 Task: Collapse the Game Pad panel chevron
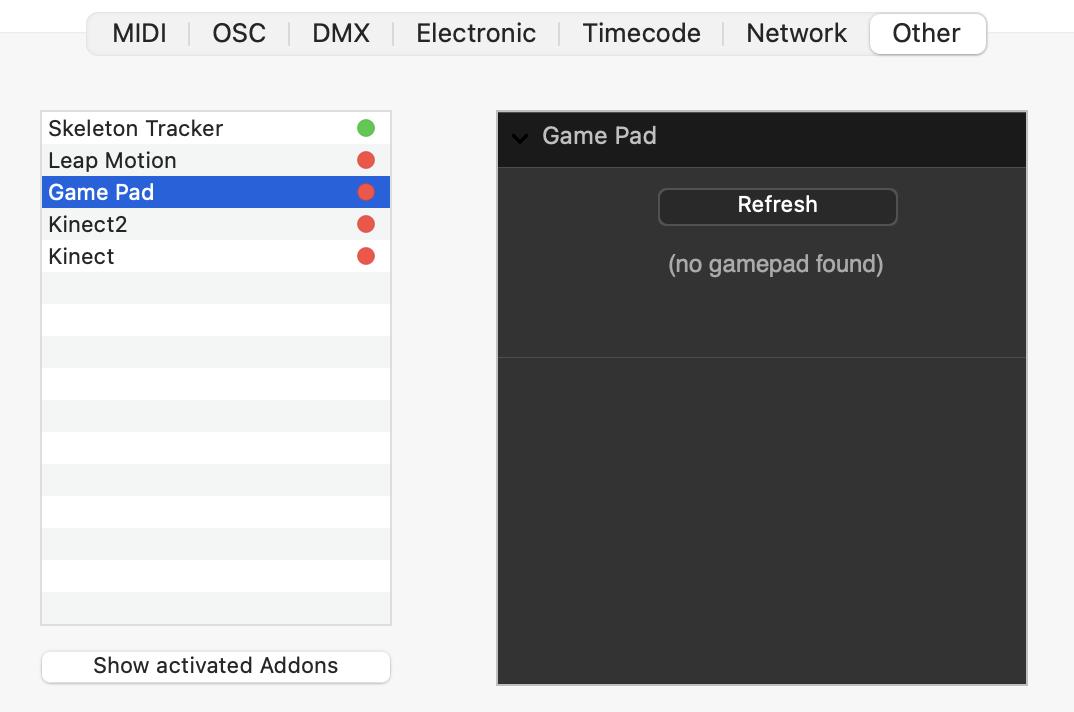click(520, 137)
